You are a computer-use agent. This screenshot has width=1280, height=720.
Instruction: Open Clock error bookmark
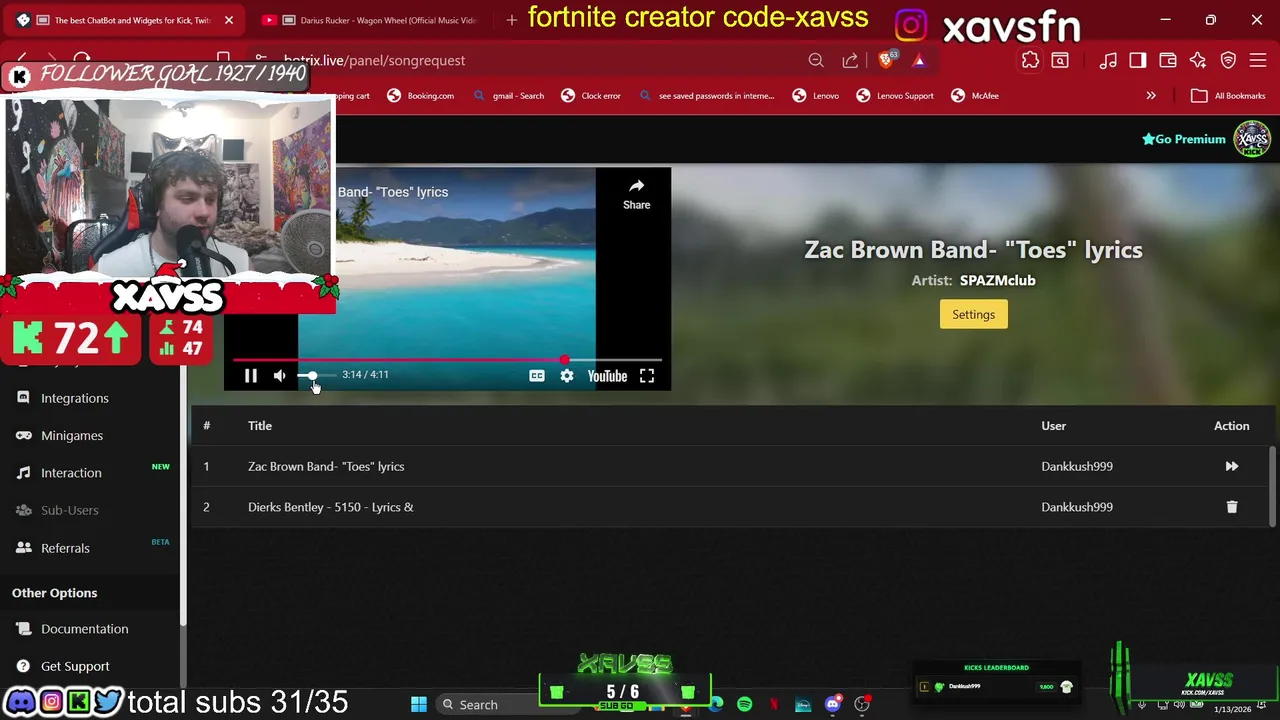591,96
